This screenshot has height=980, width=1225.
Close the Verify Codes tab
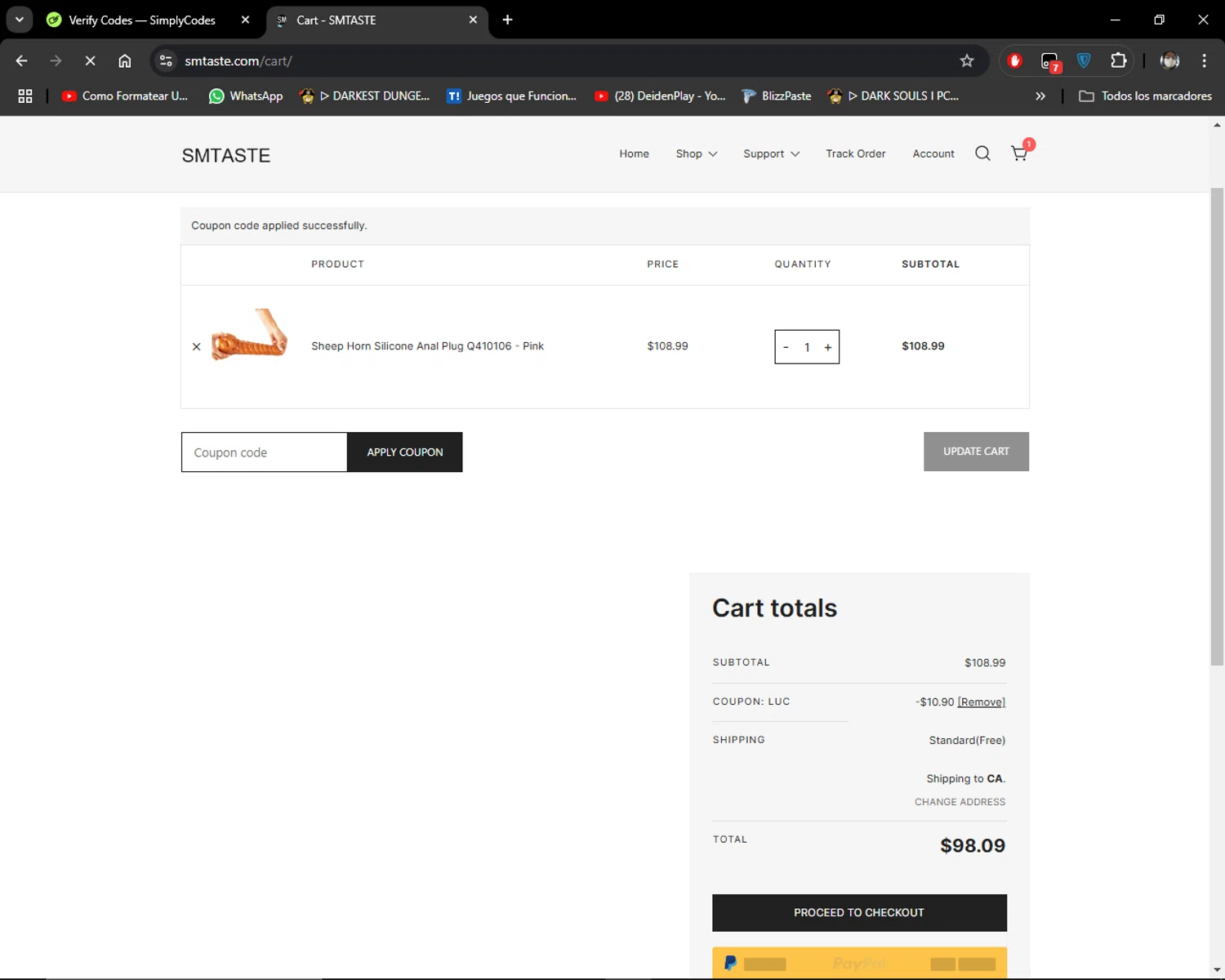[x=245, y=20]
